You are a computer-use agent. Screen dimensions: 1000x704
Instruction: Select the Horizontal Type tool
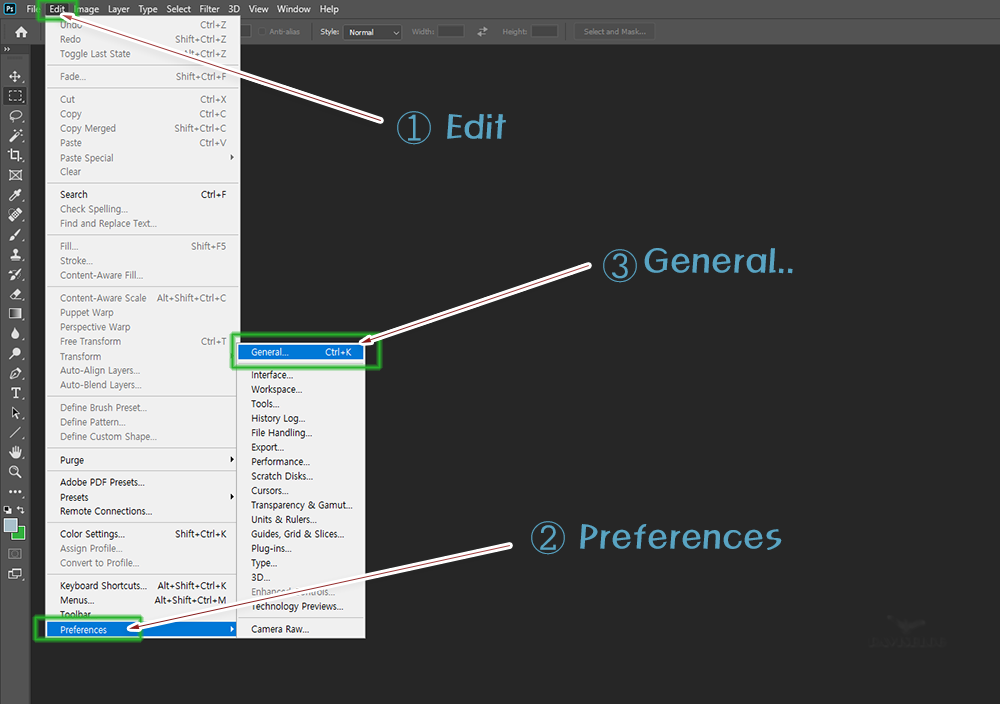point(15,393)
